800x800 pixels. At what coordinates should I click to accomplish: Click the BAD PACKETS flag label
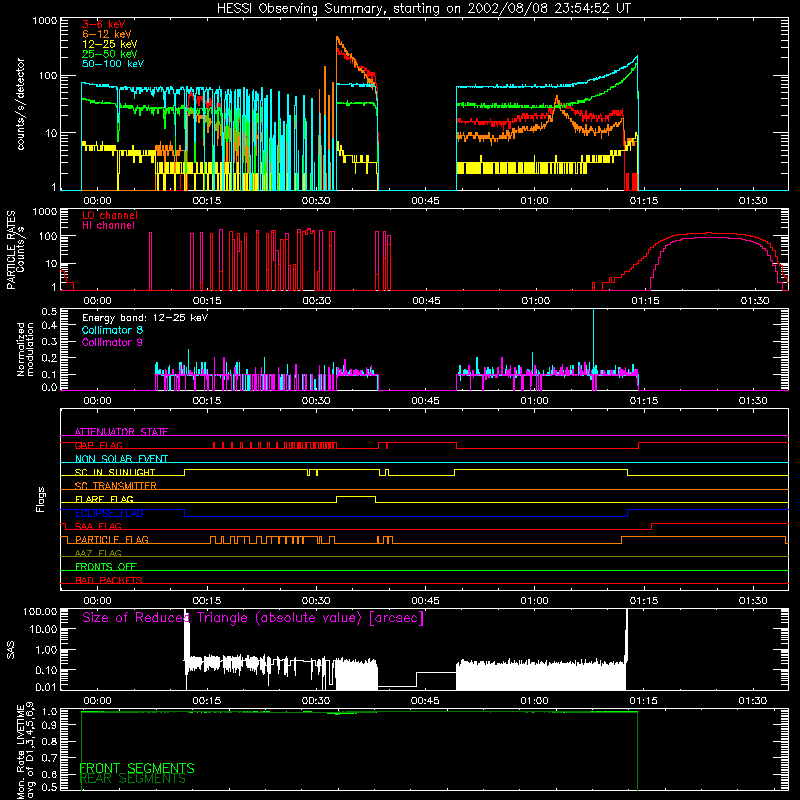(x=109, y=580)
